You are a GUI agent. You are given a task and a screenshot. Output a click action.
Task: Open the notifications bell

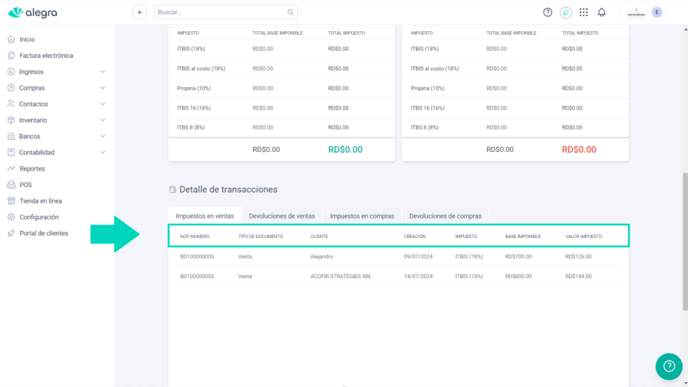coord(602,12)
